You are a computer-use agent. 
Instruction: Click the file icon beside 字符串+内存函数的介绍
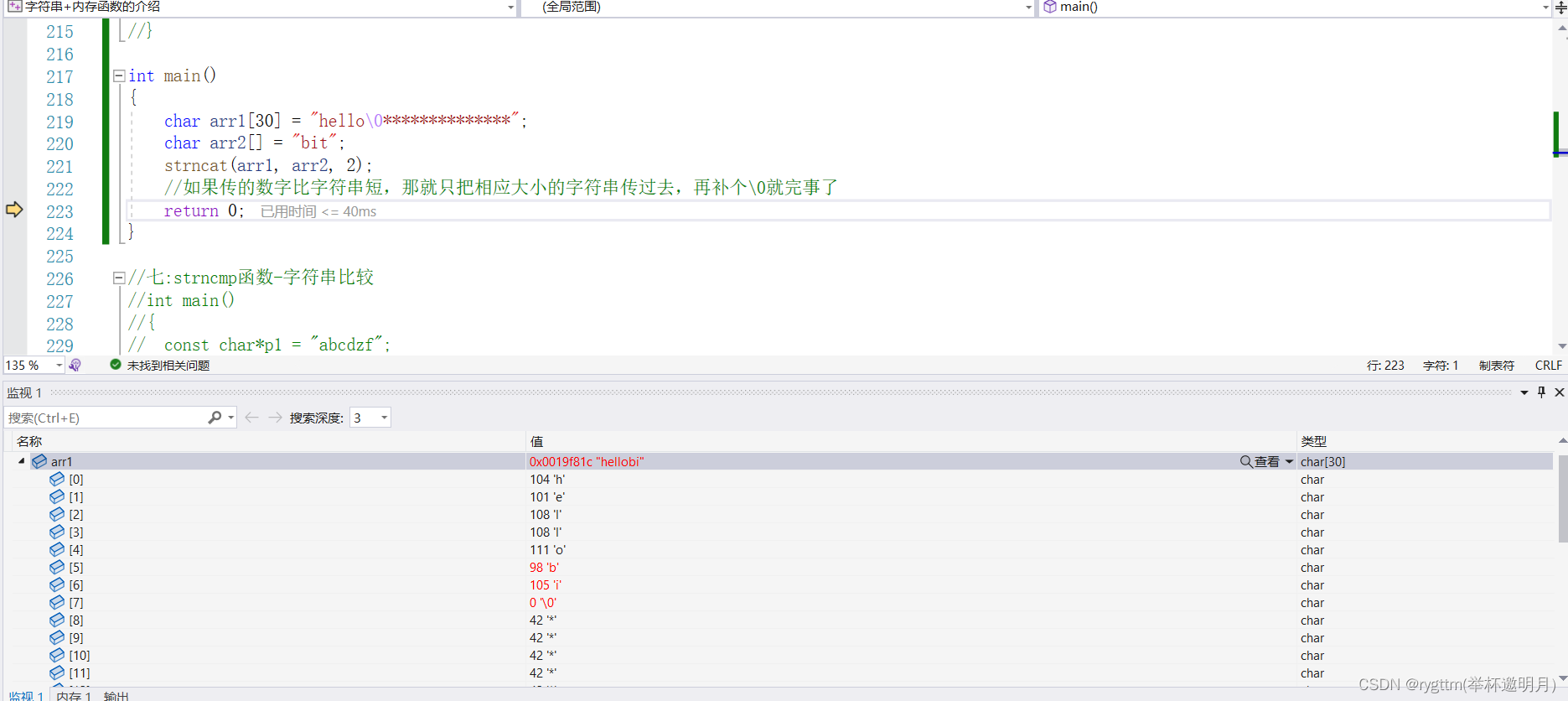click(x=14, y=6)
